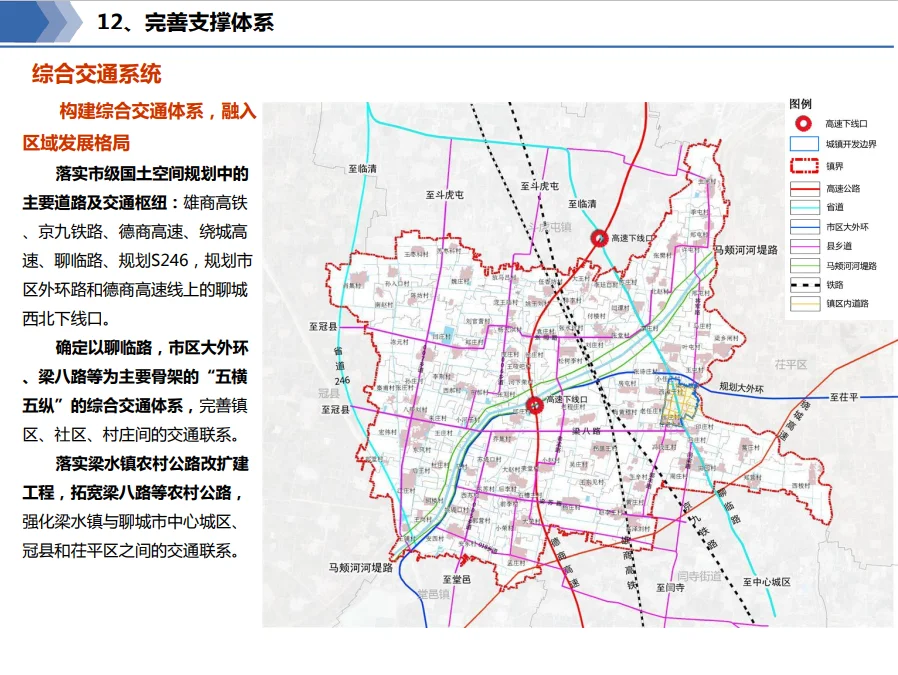
Task: Click the 图例 legend title
Action: click(x=800, y=104)
